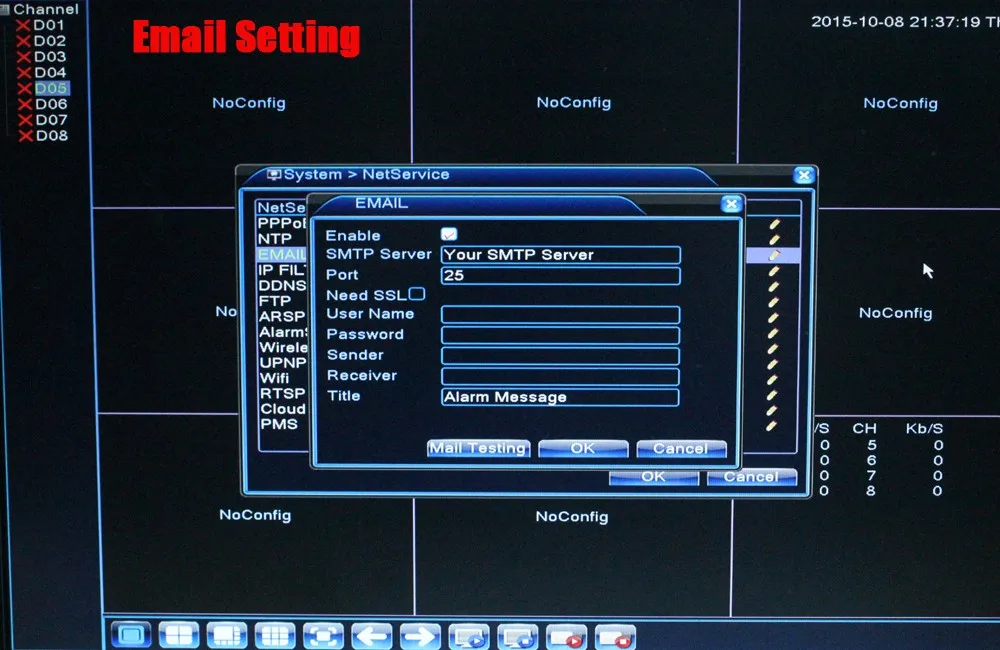Image resolution: width=1000 pixels, height=650 pixels.
Task: Click the pencil edit icon for RTSP
Action: click(x=772, y=395)
